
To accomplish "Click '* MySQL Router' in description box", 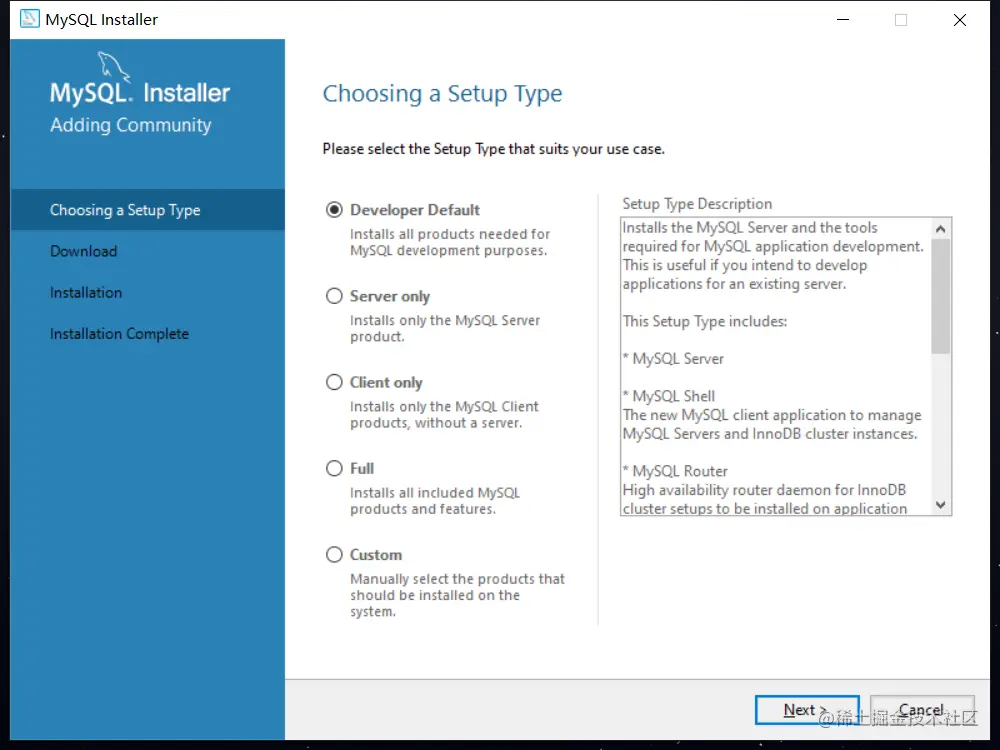I will click(675, 471).
